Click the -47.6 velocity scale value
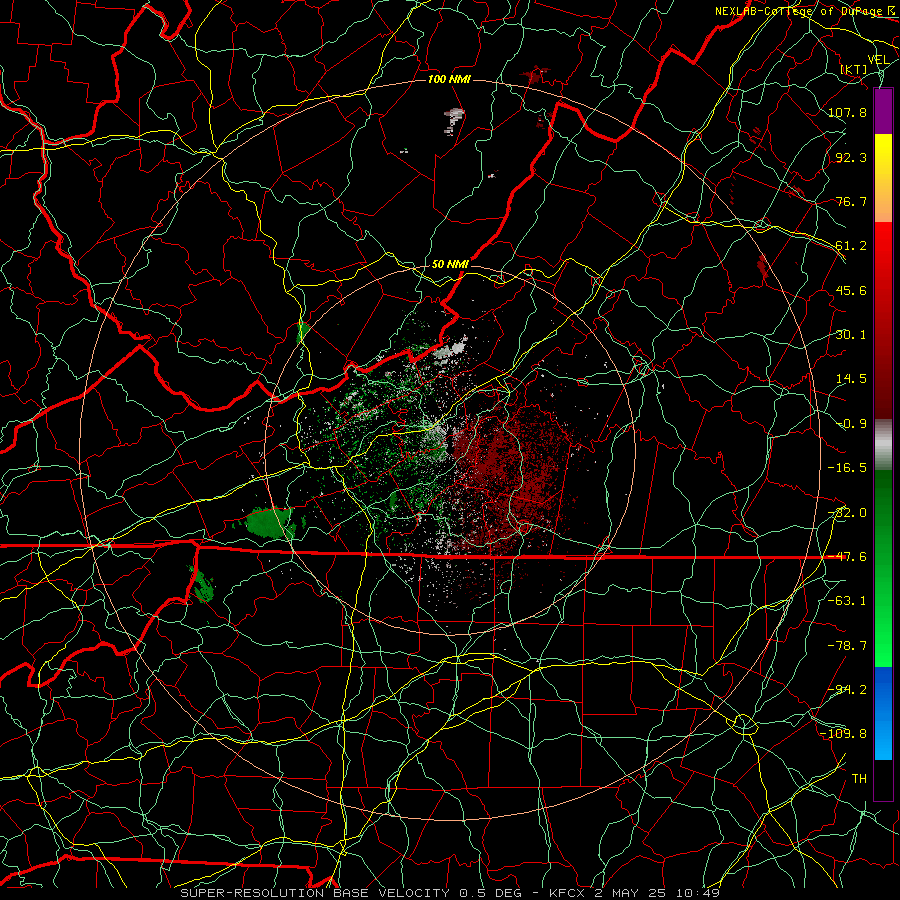 pyautogui.click(x=847, y=557)
